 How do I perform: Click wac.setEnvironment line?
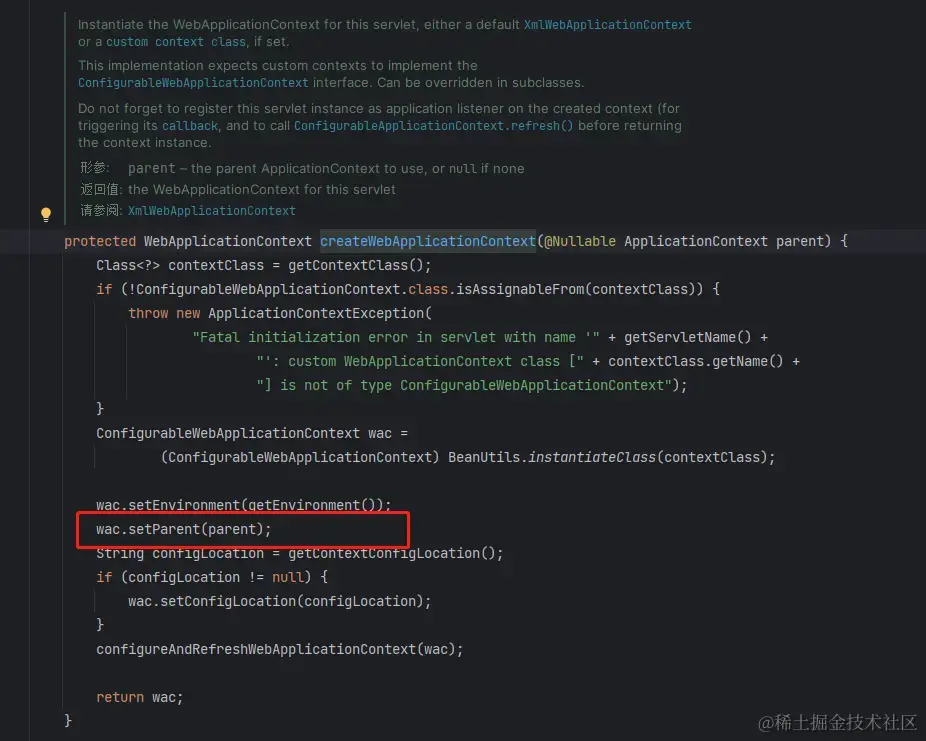pos(243,505)
